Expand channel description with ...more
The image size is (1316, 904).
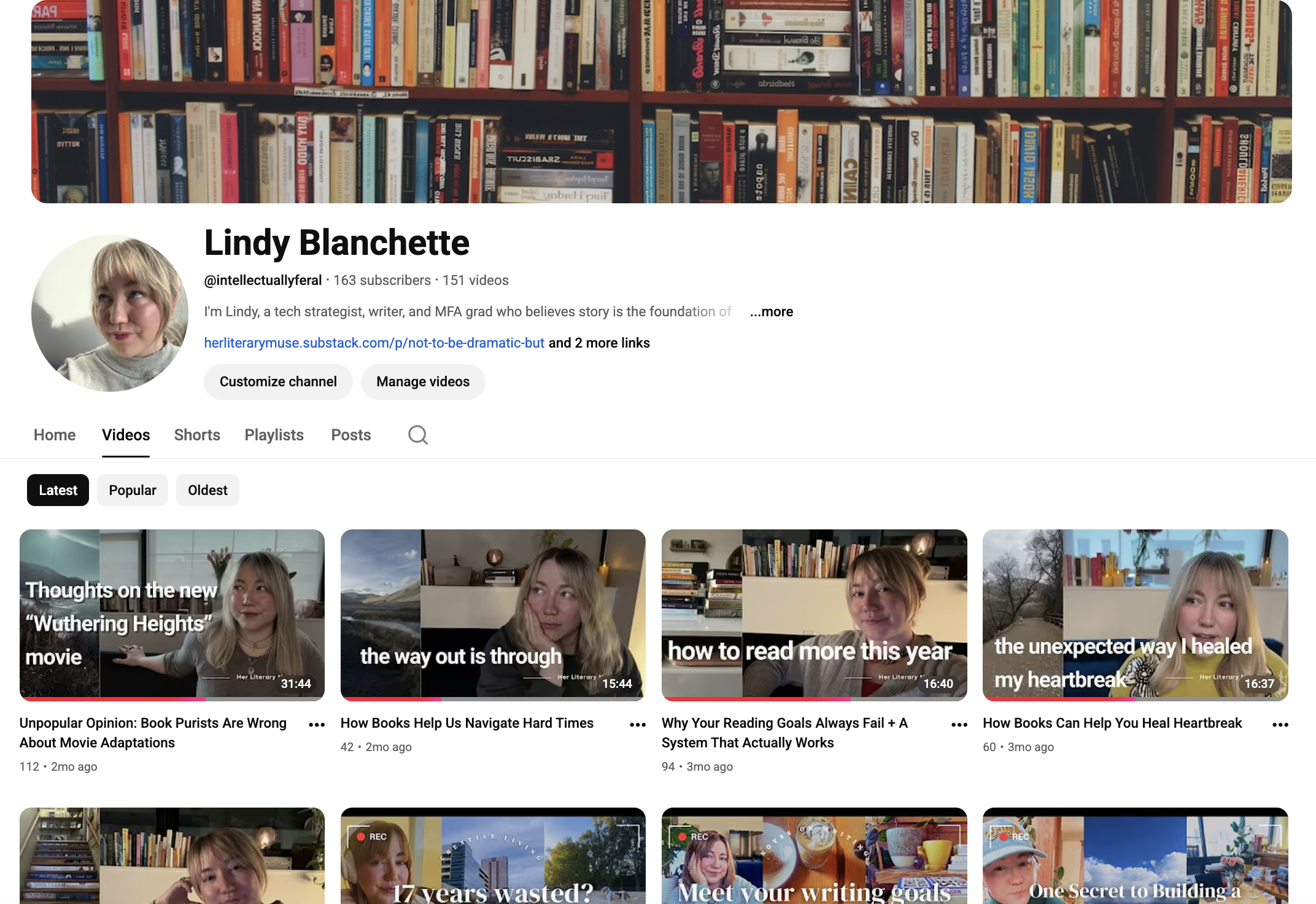click(x=772, y=312)
